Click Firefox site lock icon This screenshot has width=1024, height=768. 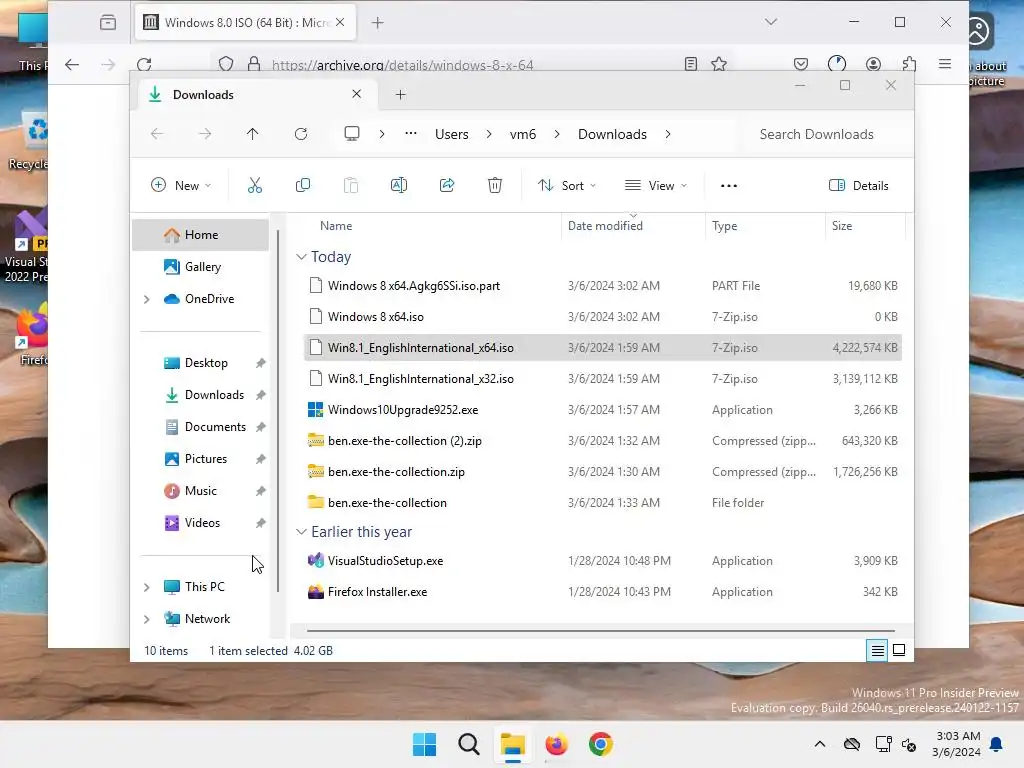point(254,64)
